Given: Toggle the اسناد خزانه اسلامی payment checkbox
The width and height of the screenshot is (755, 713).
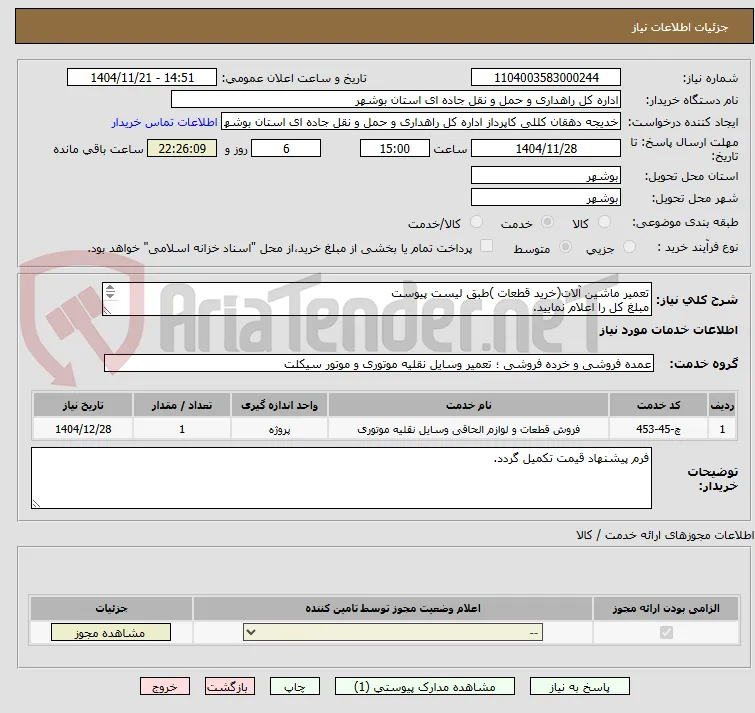Looking at the screenshot, I should (x=487, y=246).
